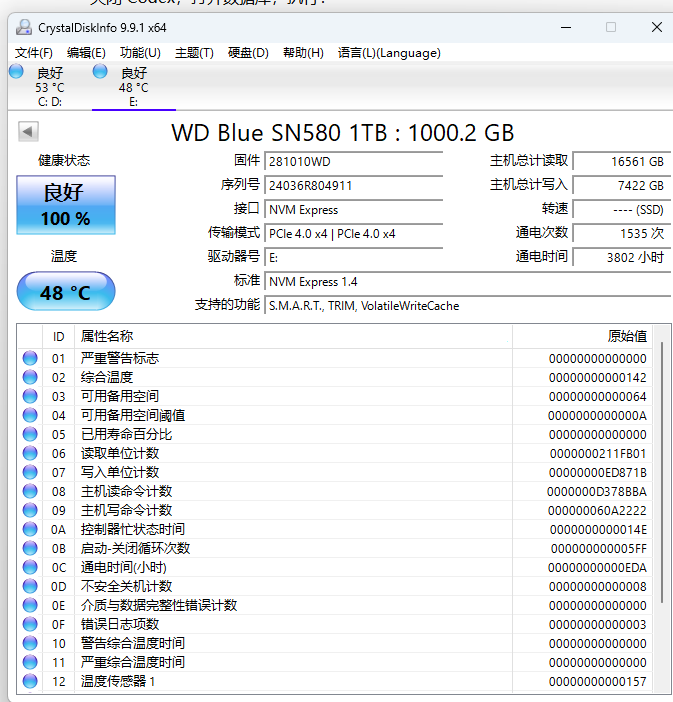The width and height of the screenshot is (673, 702).
Task: Click status dot for attribute 06 读取单位计数
Action: pos(30,454)
